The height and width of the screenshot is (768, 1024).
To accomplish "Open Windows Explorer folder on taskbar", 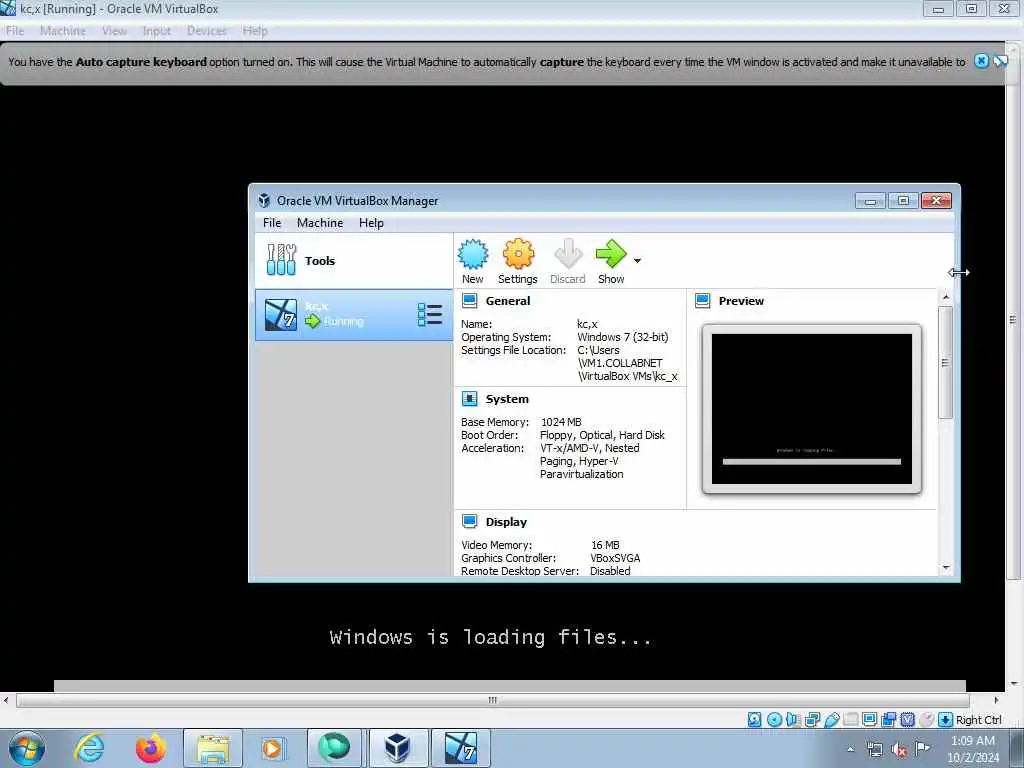I will [213, 748].
